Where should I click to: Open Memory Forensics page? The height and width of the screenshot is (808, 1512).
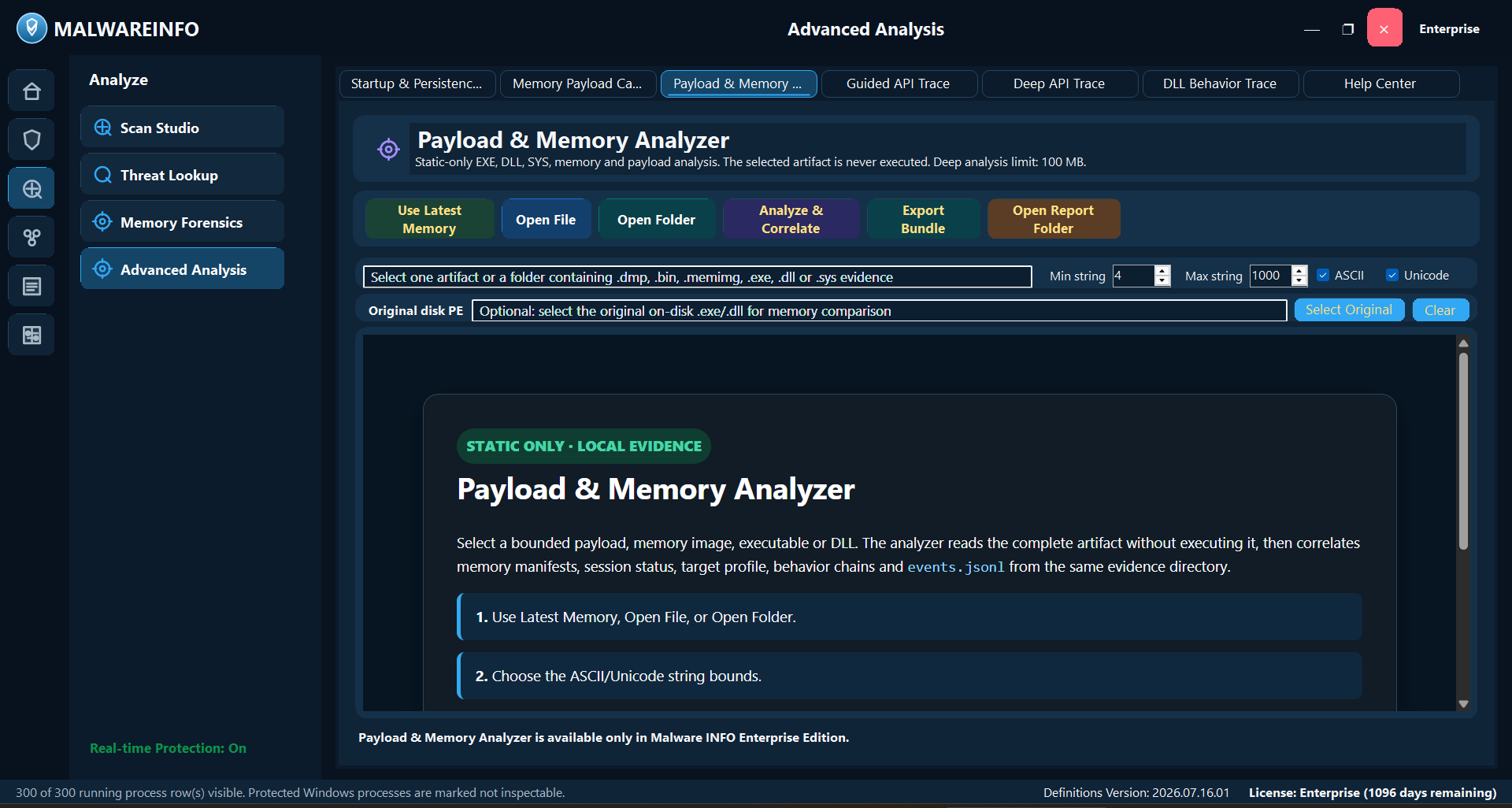[x=182, y=222]
